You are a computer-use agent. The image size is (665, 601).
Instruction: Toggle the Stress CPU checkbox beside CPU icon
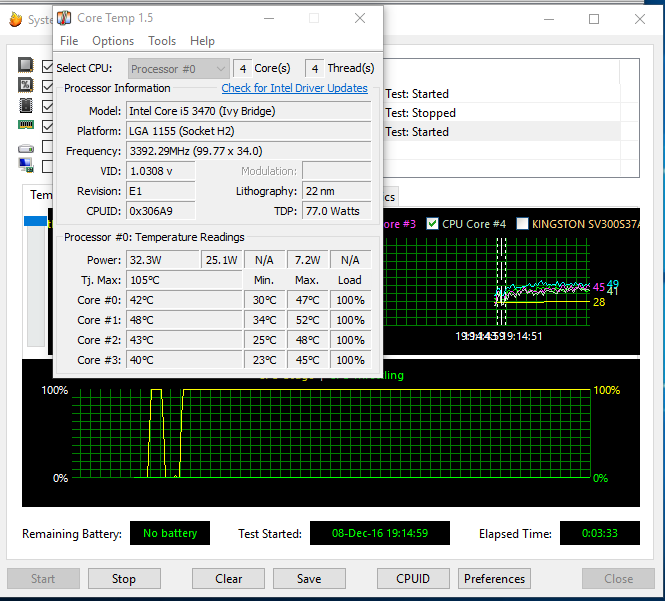click(x=48, y=66)
